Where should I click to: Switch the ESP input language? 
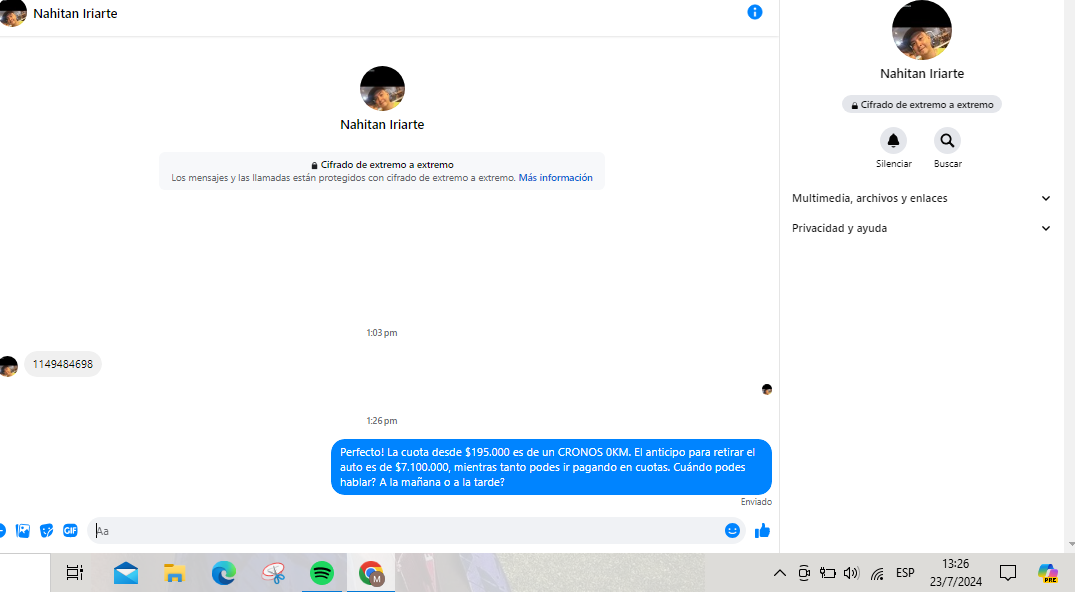click(905, 573)
